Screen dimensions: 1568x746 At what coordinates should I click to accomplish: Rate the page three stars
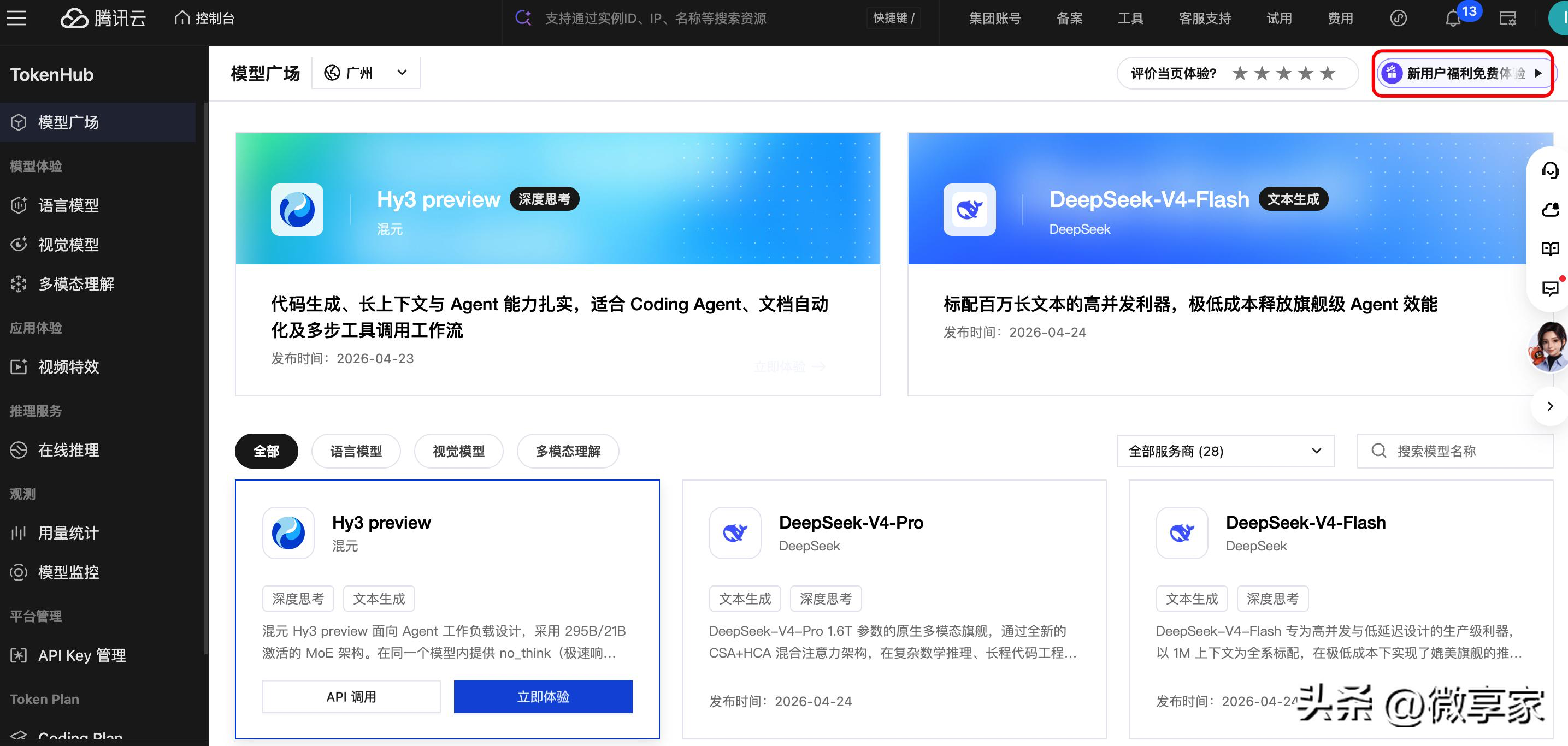click(x=1284, y=74)
